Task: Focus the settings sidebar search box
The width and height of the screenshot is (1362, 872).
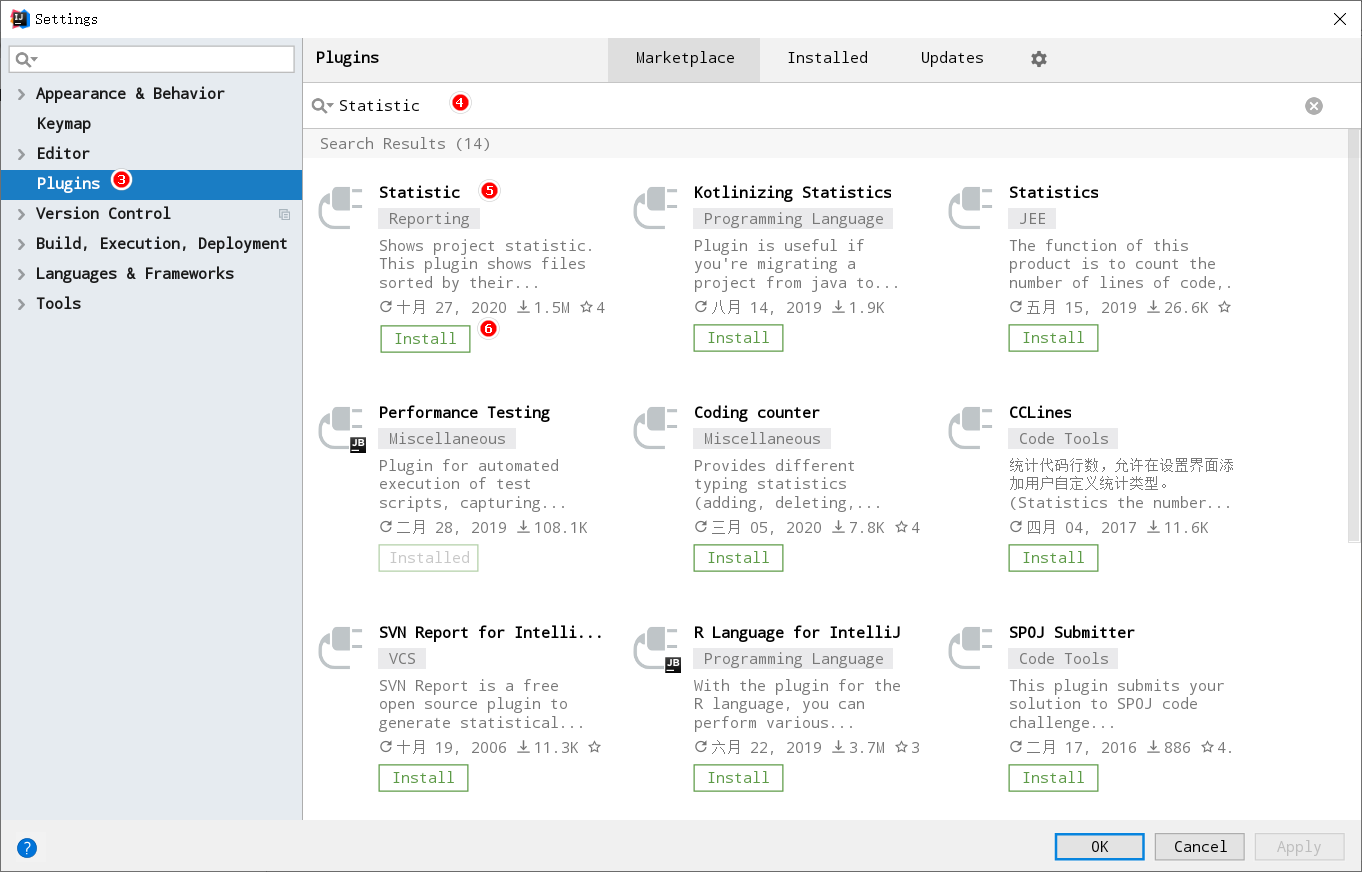Action: [152, 60]
